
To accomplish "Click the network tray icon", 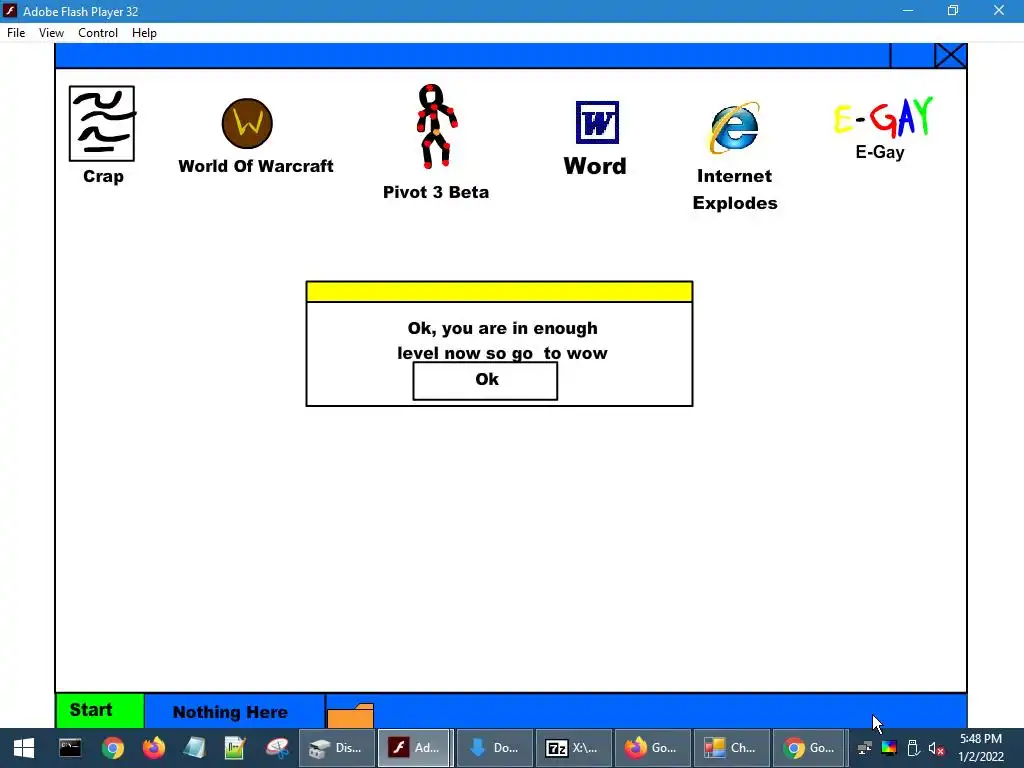I will [x=865, y=748].
